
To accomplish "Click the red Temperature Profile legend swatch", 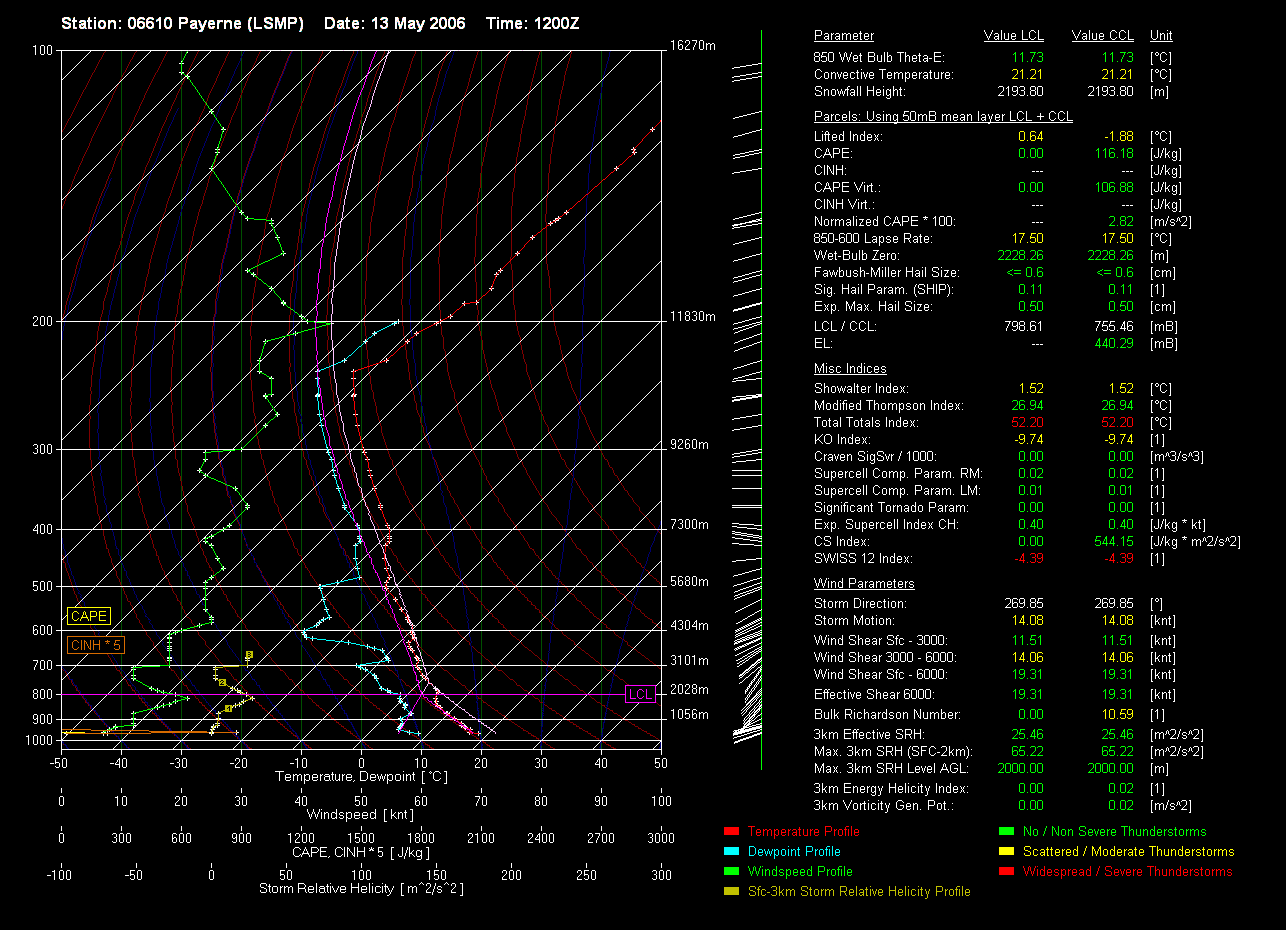I will pyautogui.click(x=730, y=831).
